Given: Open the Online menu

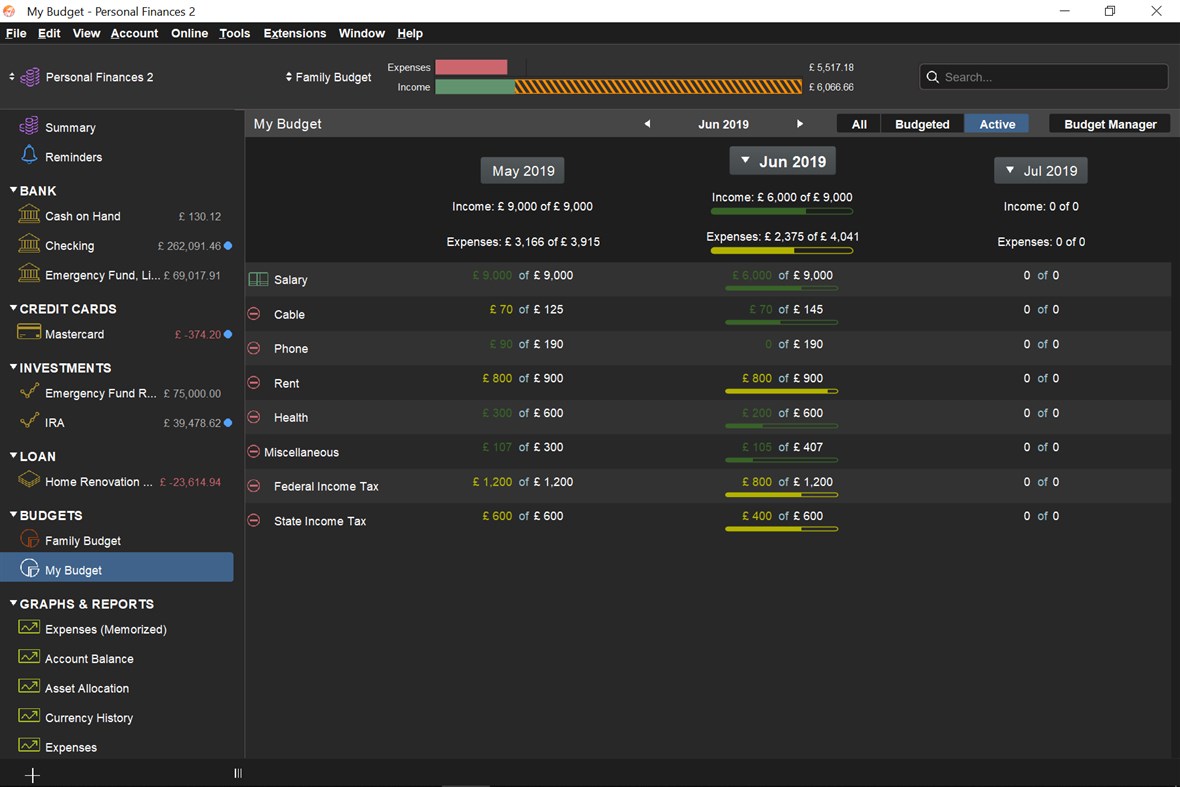Looking at the screenshot, I should (189, 33).
